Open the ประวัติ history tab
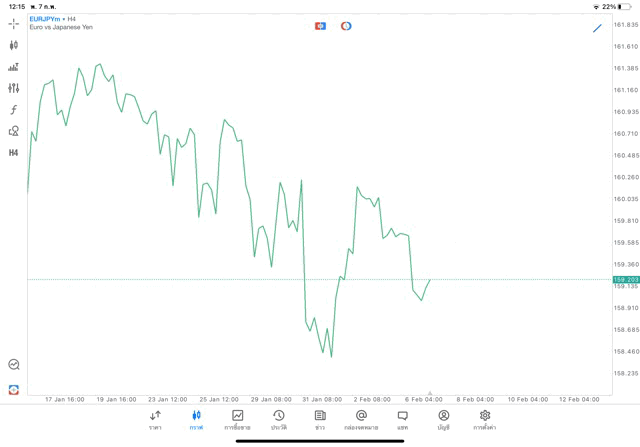The width and height of the screenshot is (640, 447). pyautogui.click(x=278, y=420)
